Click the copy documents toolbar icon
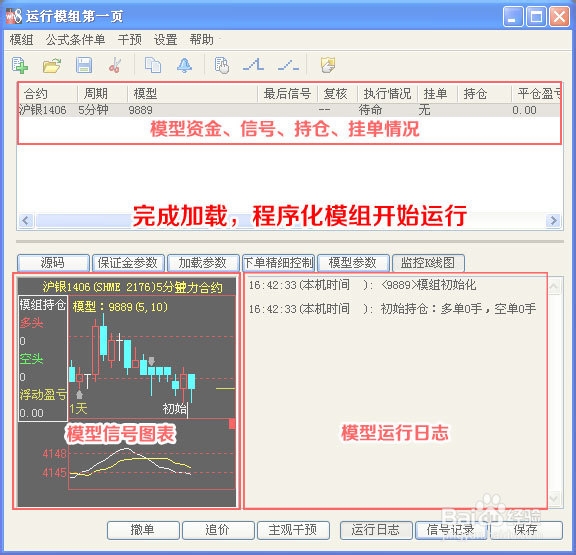The width and height of the screenshot is (576, 555). pyautogui.click(x=153, y=66)
